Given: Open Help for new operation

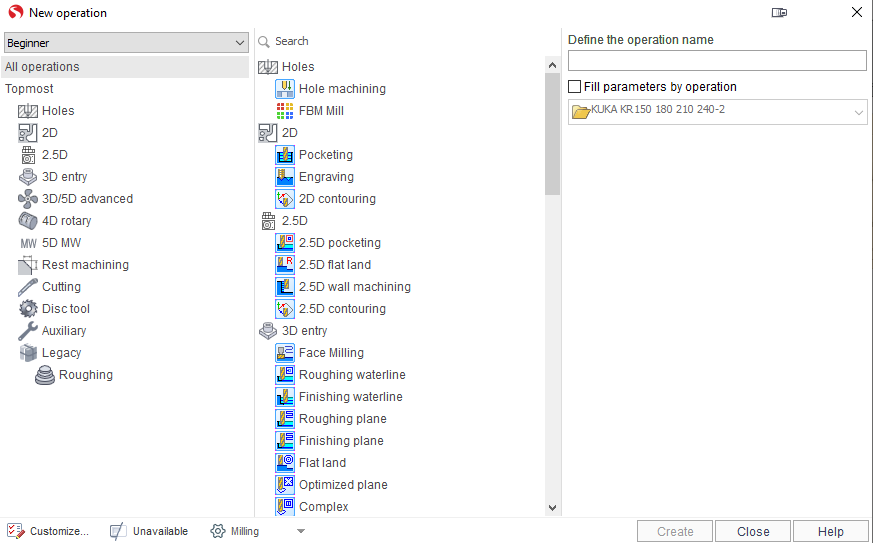Looking at the screenshot, I should coord(830,532).
